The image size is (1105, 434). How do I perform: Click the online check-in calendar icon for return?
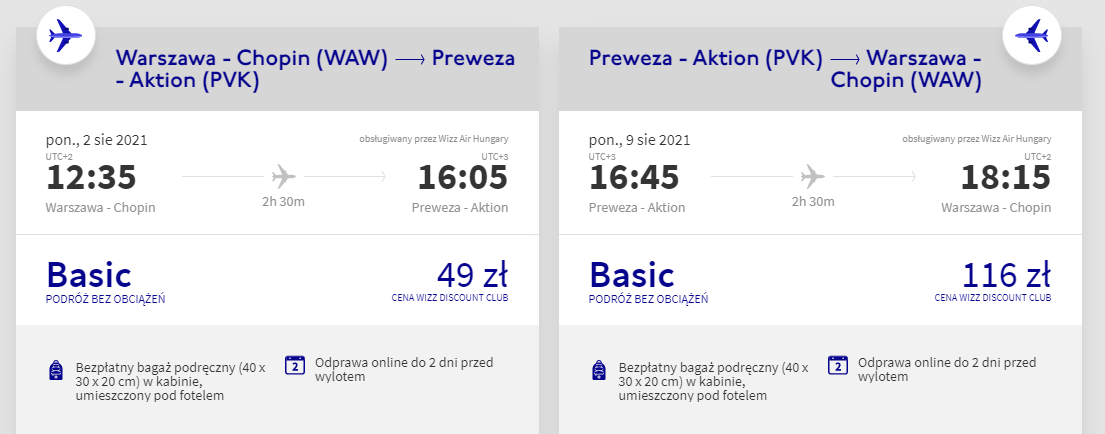(x=838, y=365)
